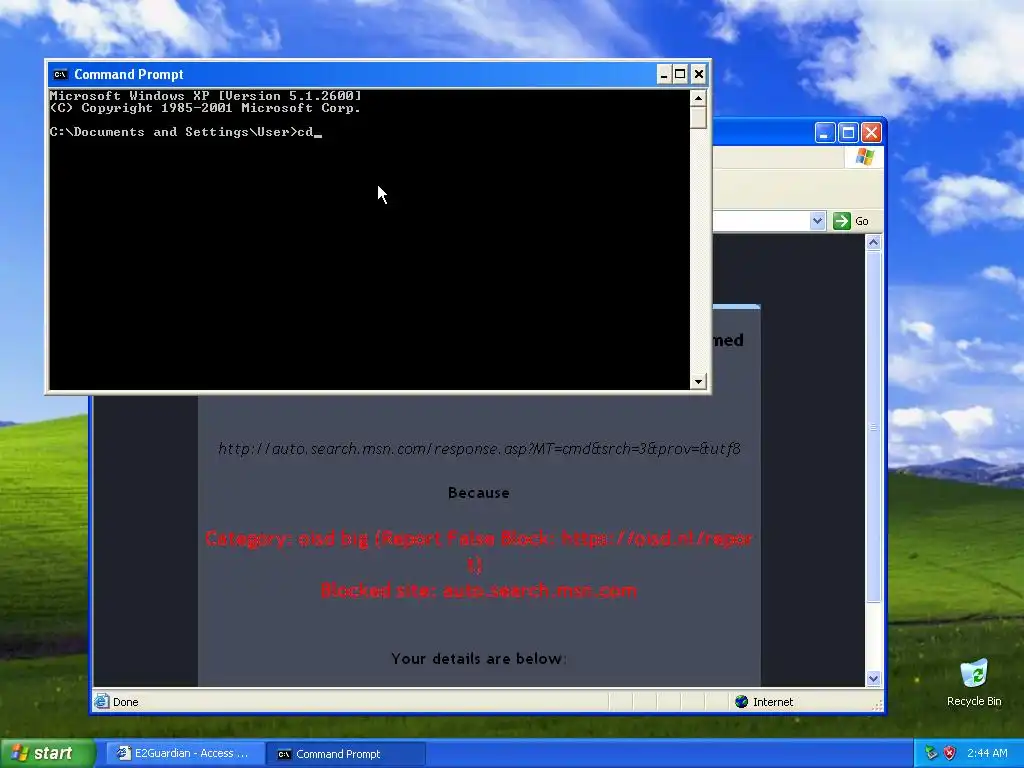Click the blocked URL text auto.search.msn.com/response.asp

click(479, 449)
